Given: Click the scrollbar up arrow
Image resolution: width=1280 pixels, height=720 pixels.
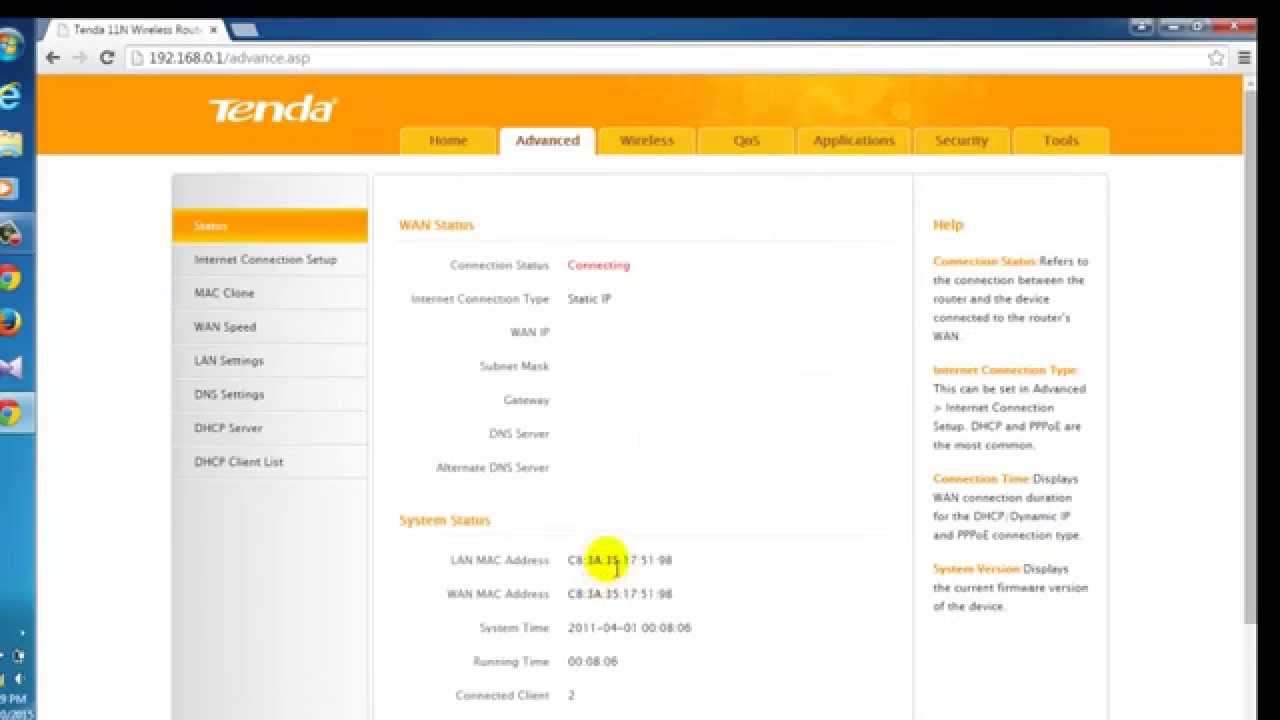Looking at the screenshot, I should point(1250,83).
